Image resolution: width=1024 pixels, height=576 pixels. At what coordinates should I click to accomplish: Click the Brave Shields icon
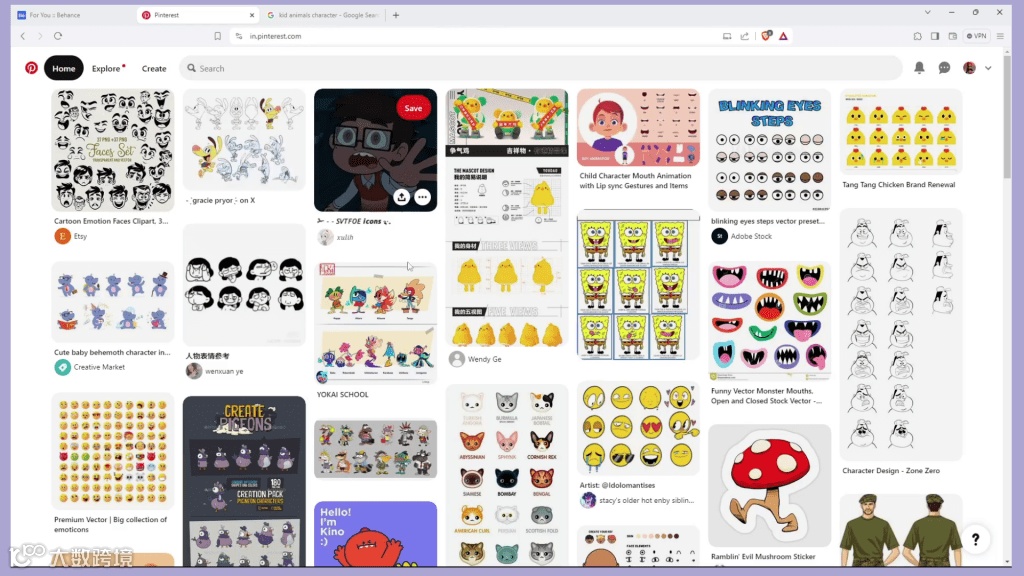click(x=766, y=36)
